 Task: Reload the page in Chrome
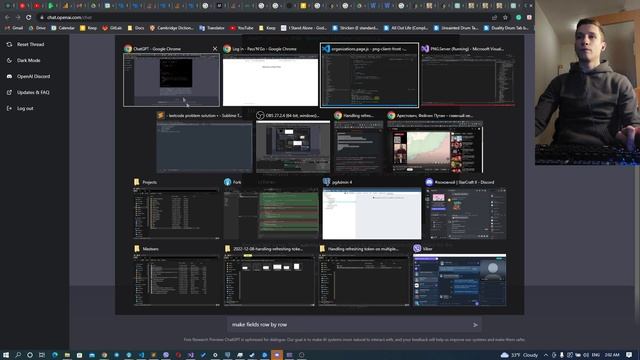coord(29,18)
